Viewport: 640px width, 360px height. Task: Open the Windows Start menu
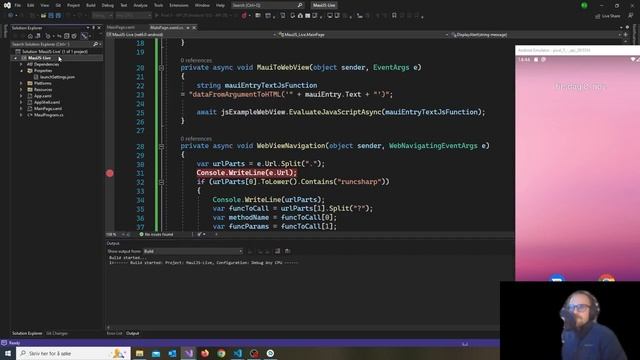point(8,353)
